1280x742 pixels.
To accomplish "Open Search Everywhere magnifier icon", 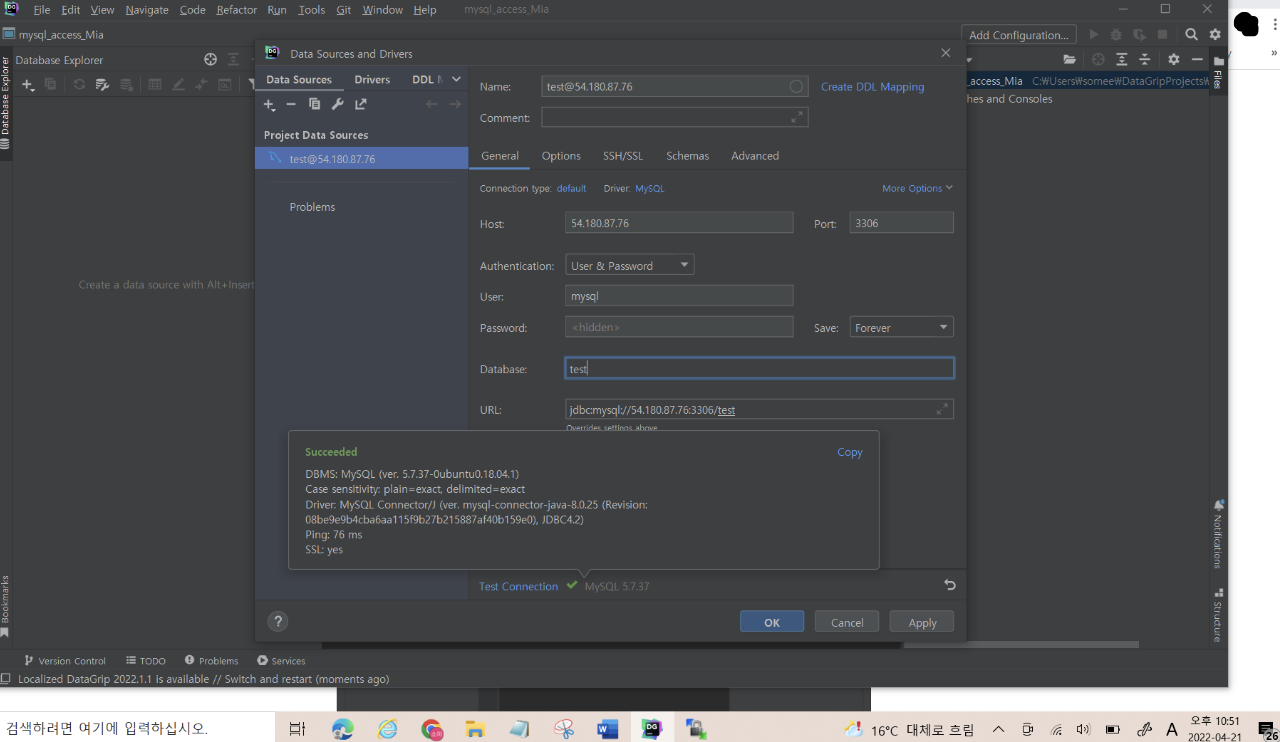I will click(1191, 34).
